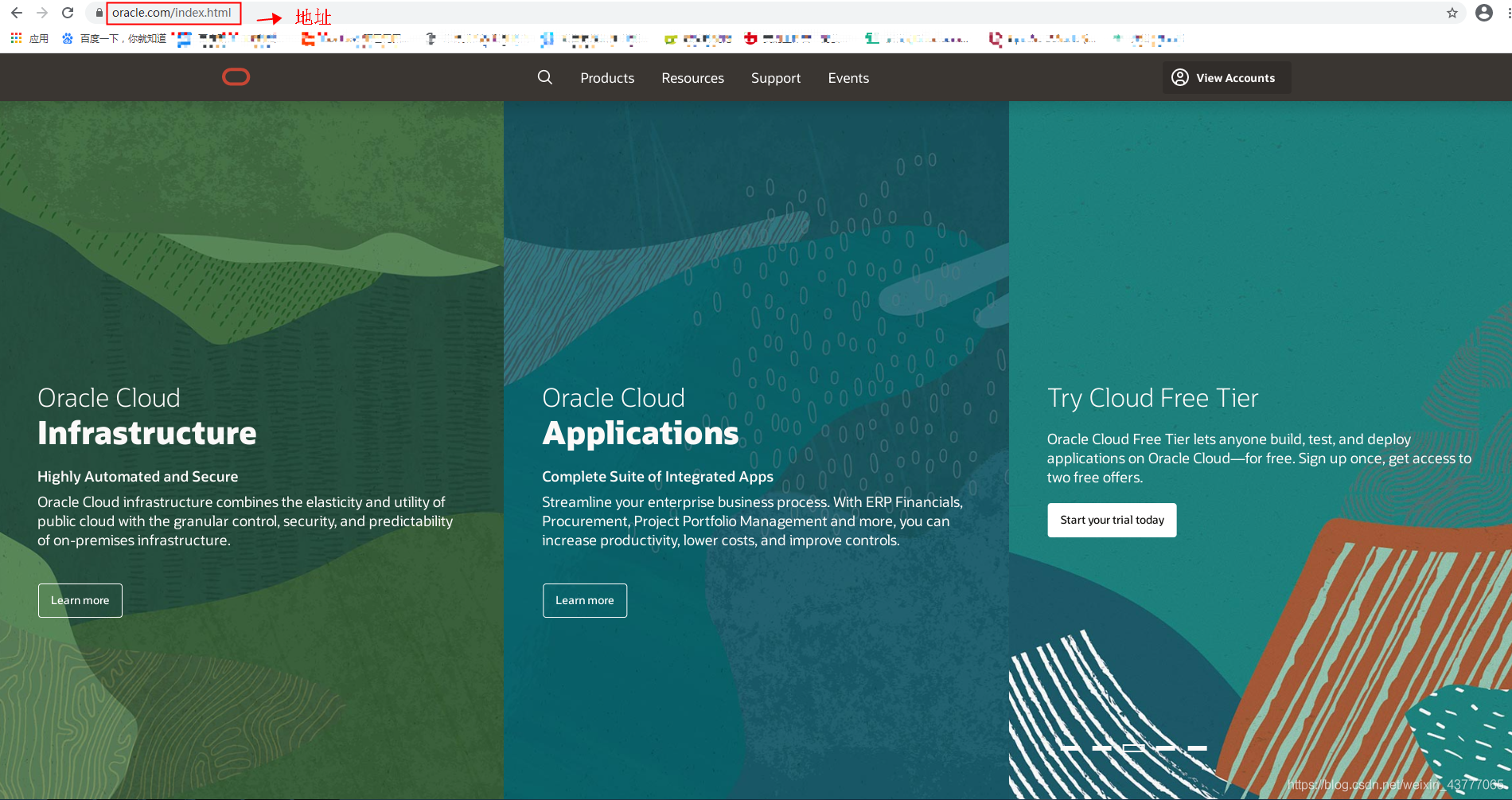Click the text Highly Automated and Secure
This screenshot has width=1512, height=800.
click(x=138, y=476)
